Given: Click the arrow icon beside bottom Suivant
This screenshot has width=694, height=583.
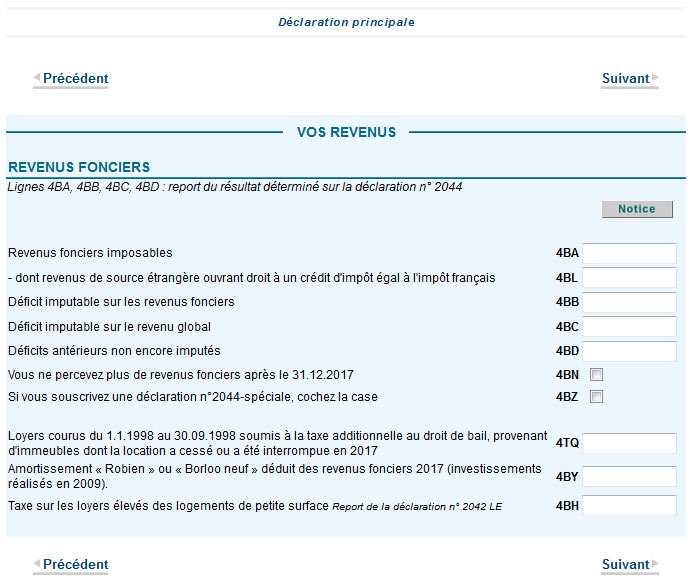Looking at the screenshot, I should pos(656,565).
